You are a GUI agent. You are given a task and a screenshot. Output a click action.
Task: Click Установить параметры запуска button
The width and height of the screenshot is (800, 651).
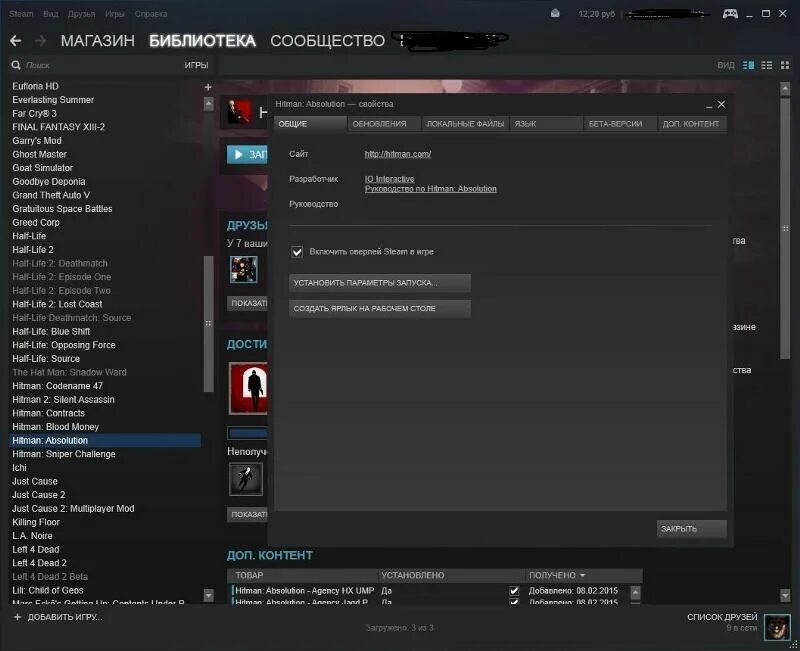[380, 283]
